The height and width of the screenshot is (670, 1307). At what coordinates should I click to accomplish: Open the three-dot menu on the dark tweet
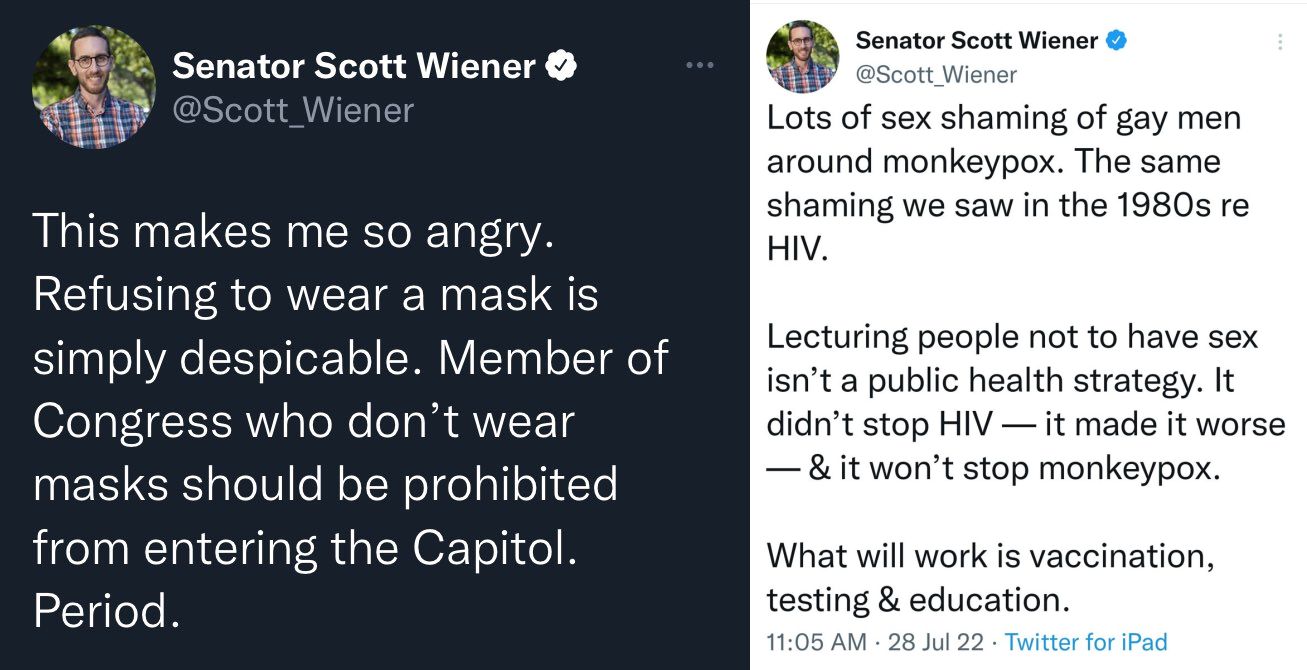pyautogui.click(x=700, y=66)
